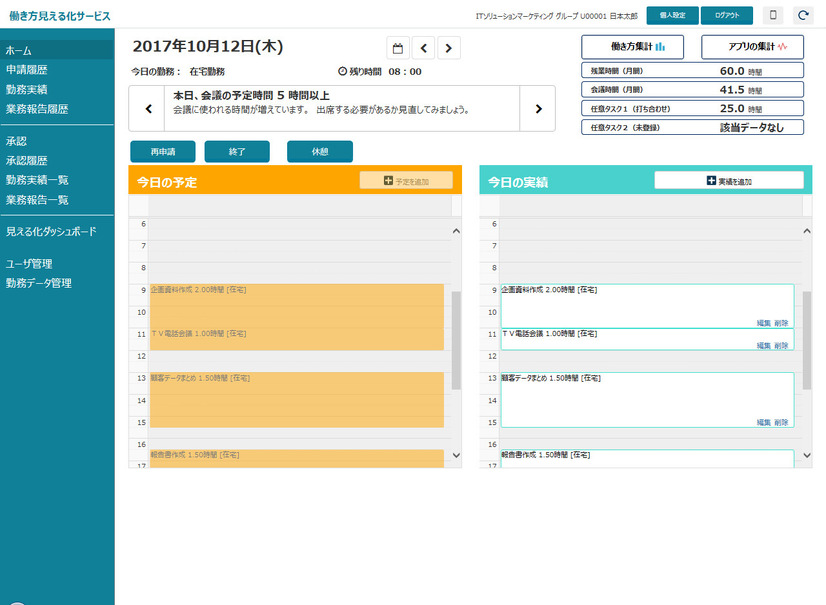The width and height of the screenshot is (826, 605).
Task: Click the refresh icon at top right
Action: (x=802, y=15)
